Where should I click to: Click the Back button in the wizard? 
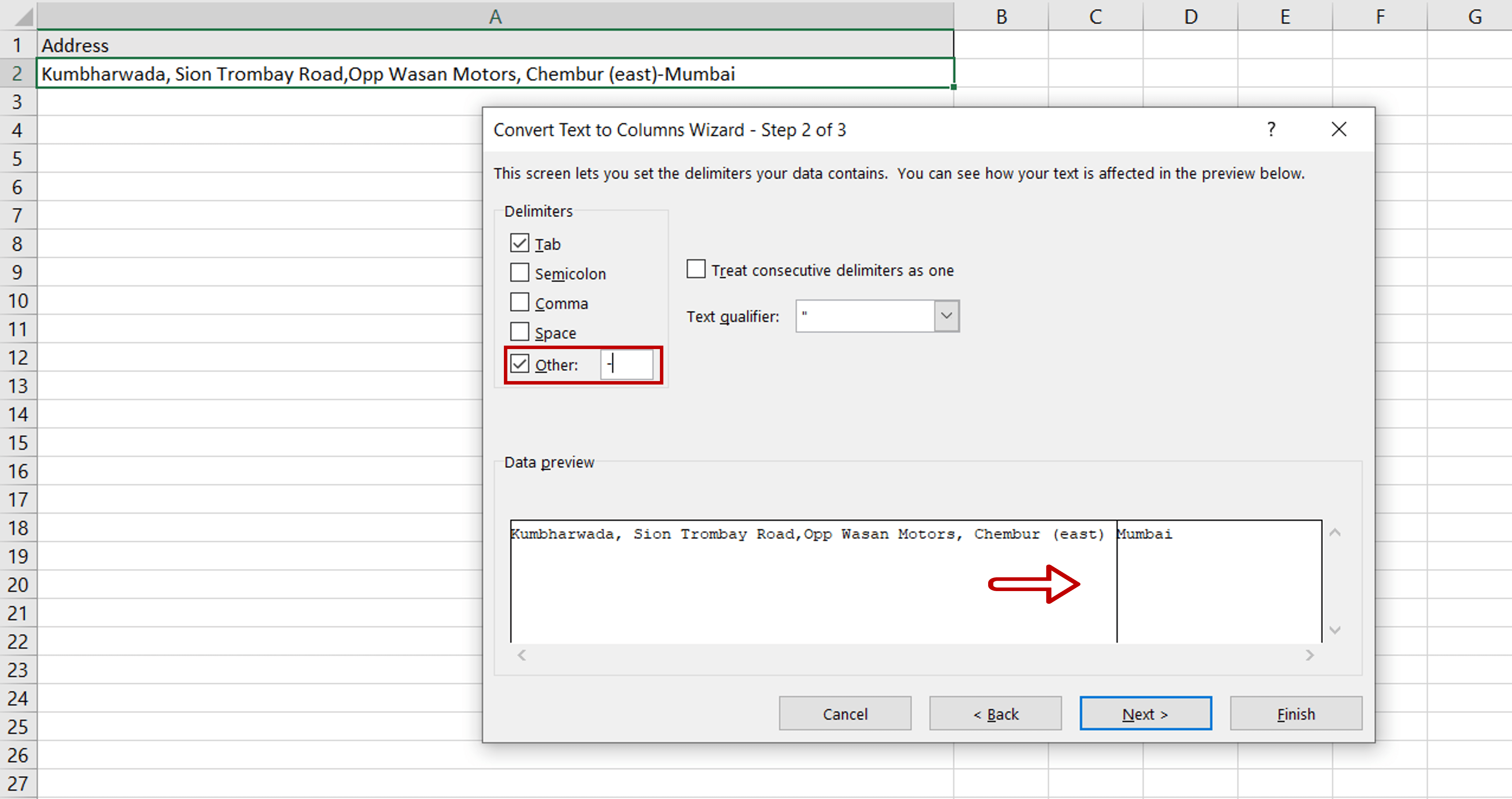point(995,713)
